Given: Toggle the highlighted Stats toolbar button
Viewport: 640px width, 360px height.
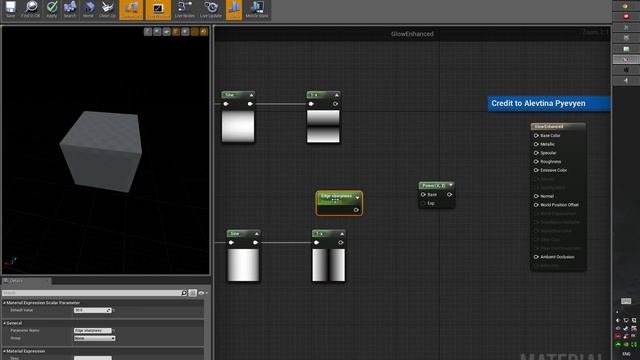Looking at the screenshot, I should point(234,9).
